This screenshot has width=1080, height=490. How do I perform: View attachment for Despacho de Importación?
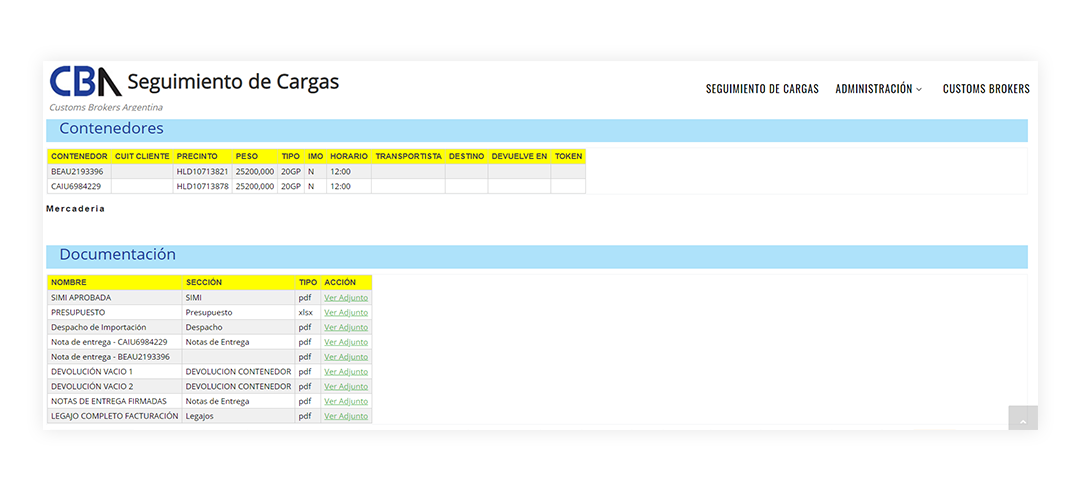coord(346,327)
